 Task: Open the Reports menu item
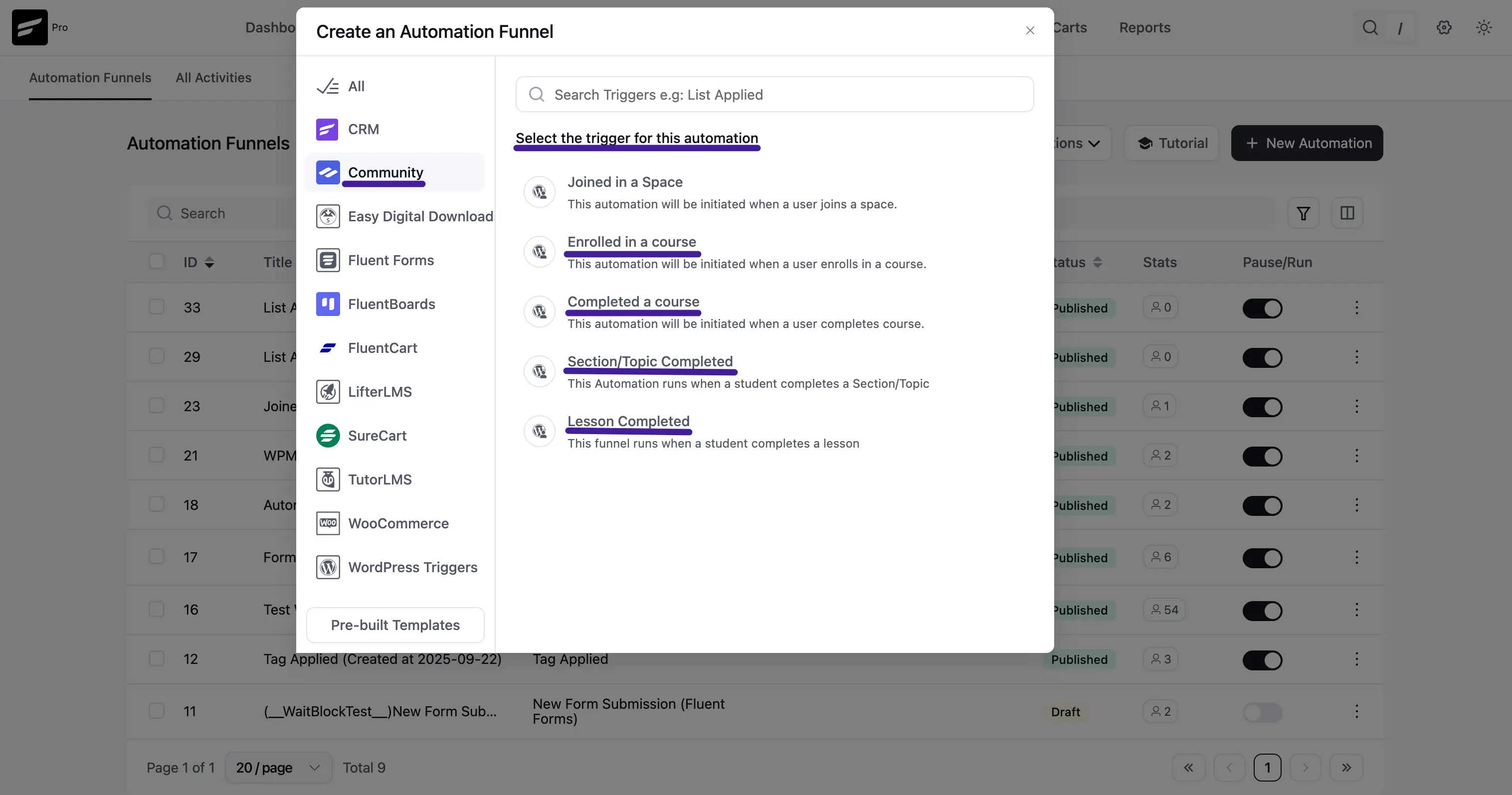[1144, 27]
